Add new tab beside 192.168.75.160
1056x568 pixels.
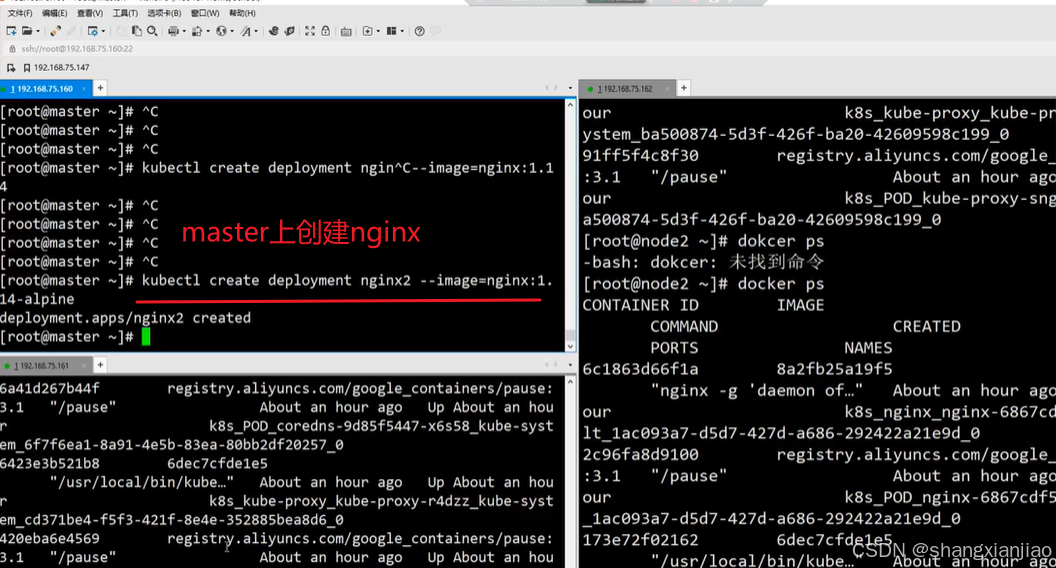tap(100, 88)
